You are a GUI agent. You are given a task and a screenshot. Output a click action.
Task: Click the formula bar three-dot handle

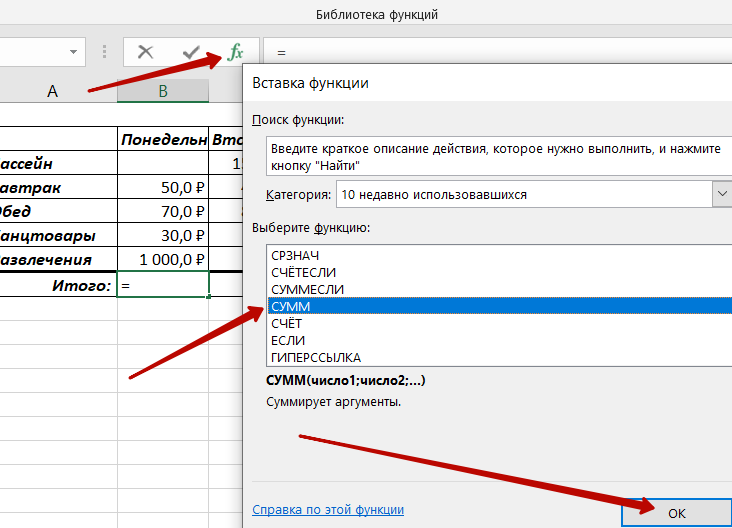(104, 52)
